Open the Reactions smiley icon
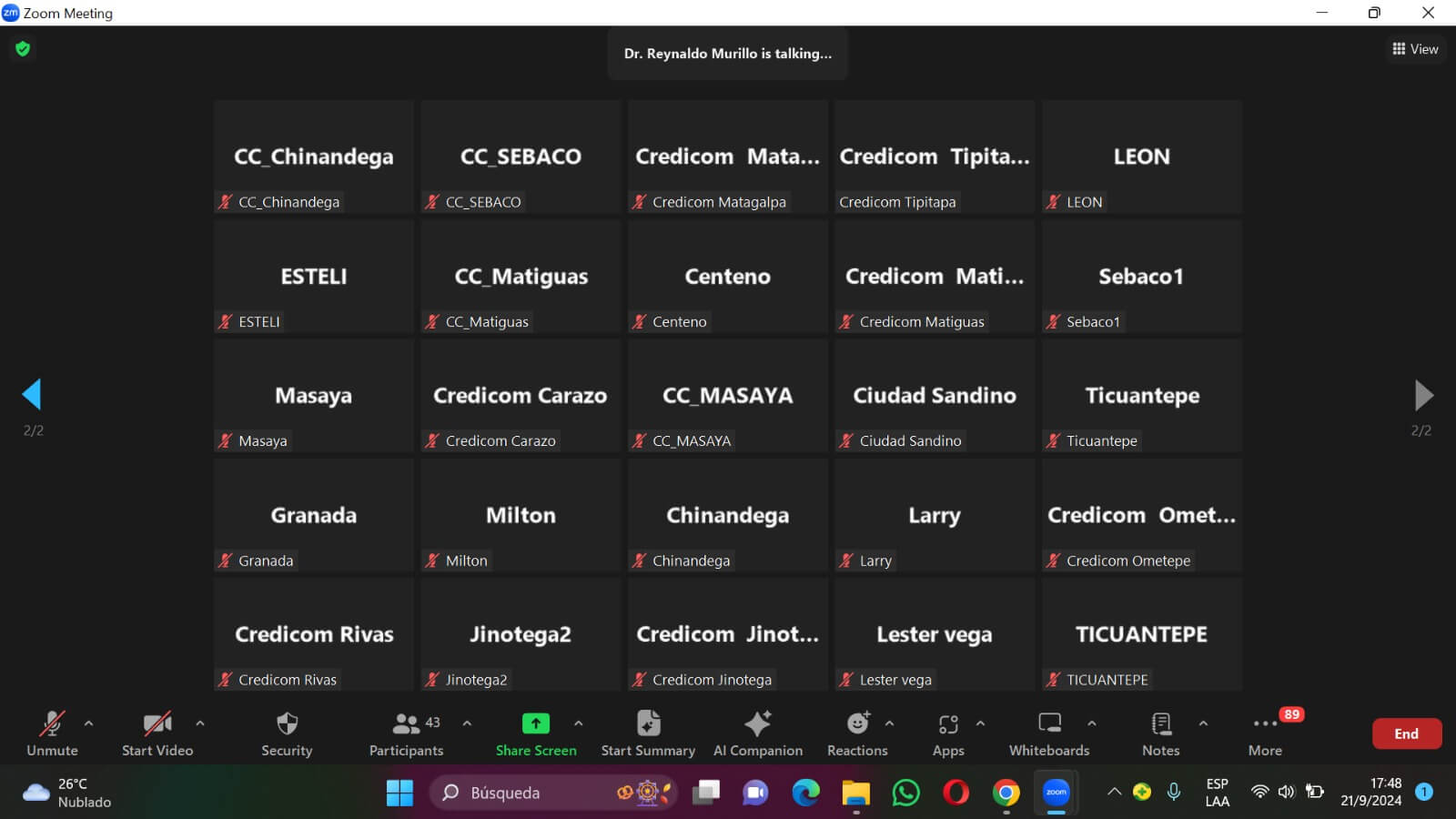Screen dimensions: 1456x819 click(x=857, y=724)
